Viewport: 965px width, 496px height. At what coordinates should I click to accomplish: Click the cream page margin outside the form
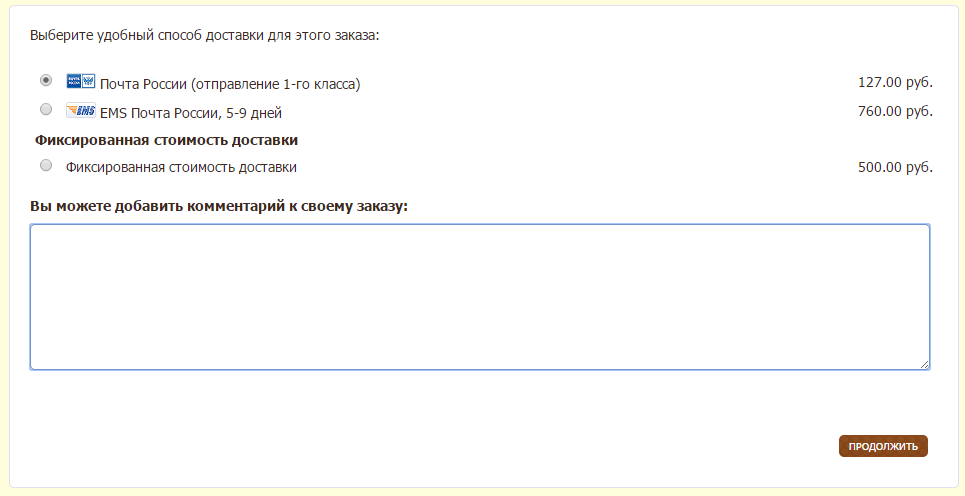960,250
